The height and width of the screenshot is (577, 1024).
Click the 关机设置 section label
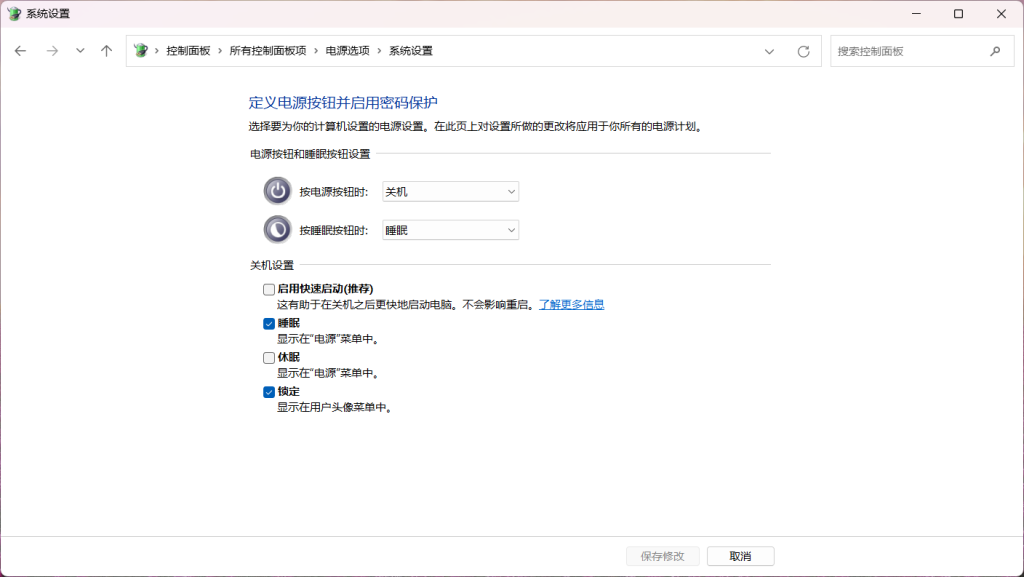click(272, 265)
